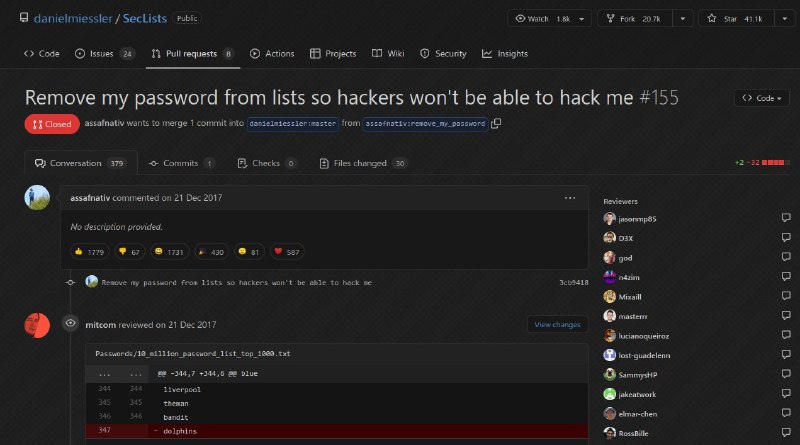
Task: Click mitcom's red avatar
Action: coord(37,325)
